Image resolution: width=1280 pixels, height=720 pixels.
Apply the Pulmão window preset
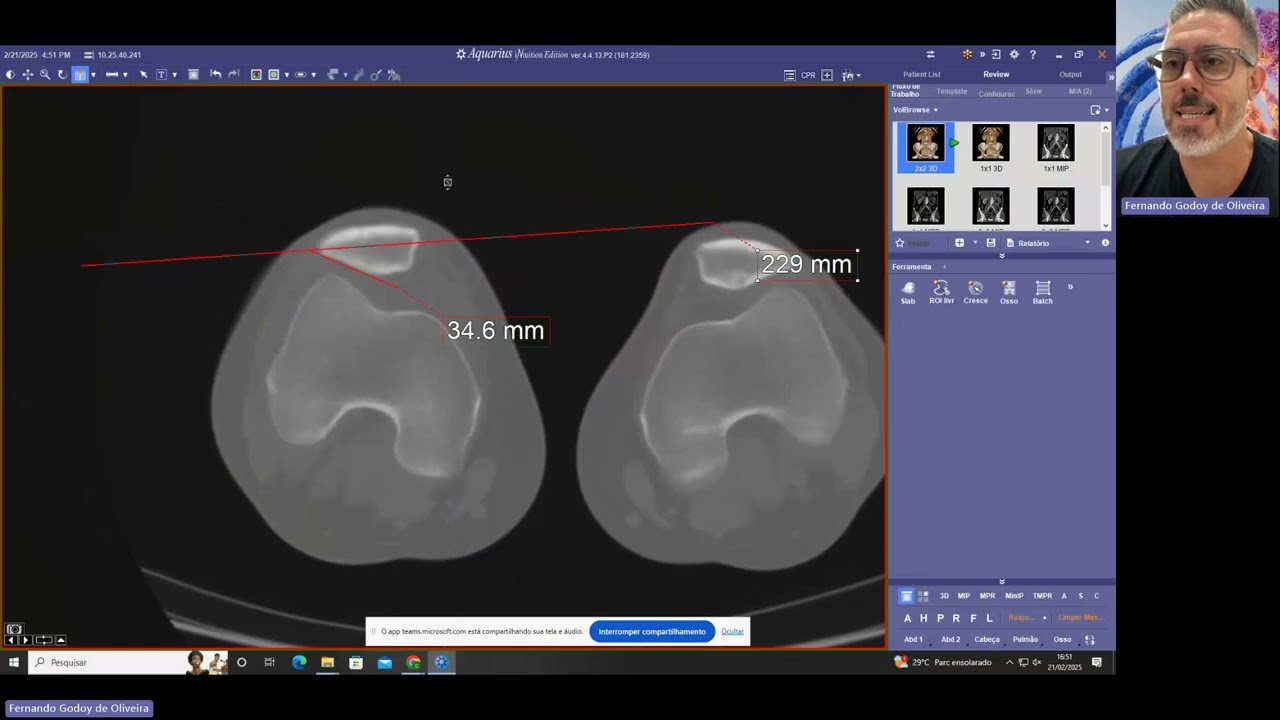tap(1025, 640)
